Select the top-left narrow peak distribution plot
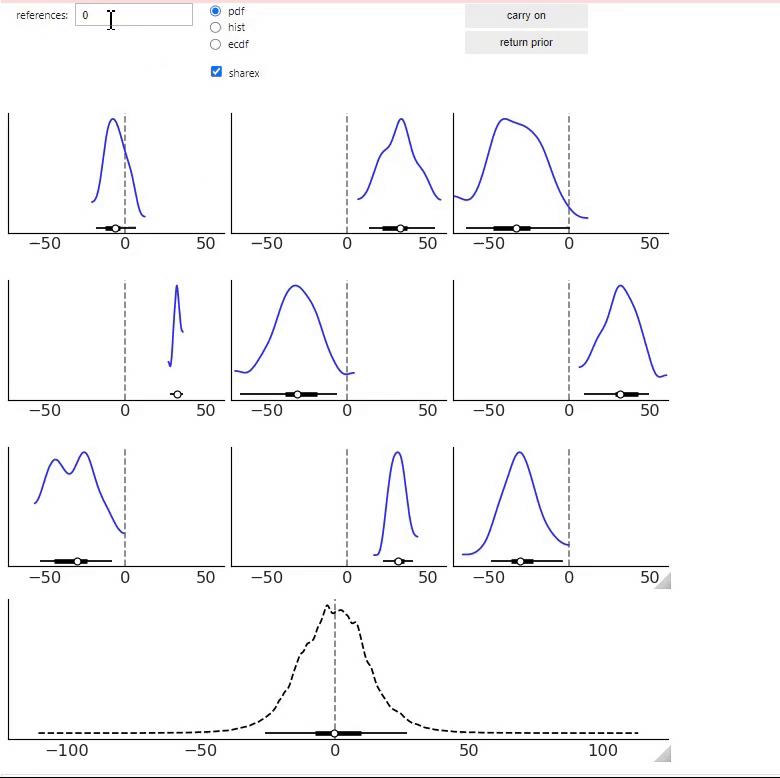Viewport: 780px width, 778px height. pos(116,174)
